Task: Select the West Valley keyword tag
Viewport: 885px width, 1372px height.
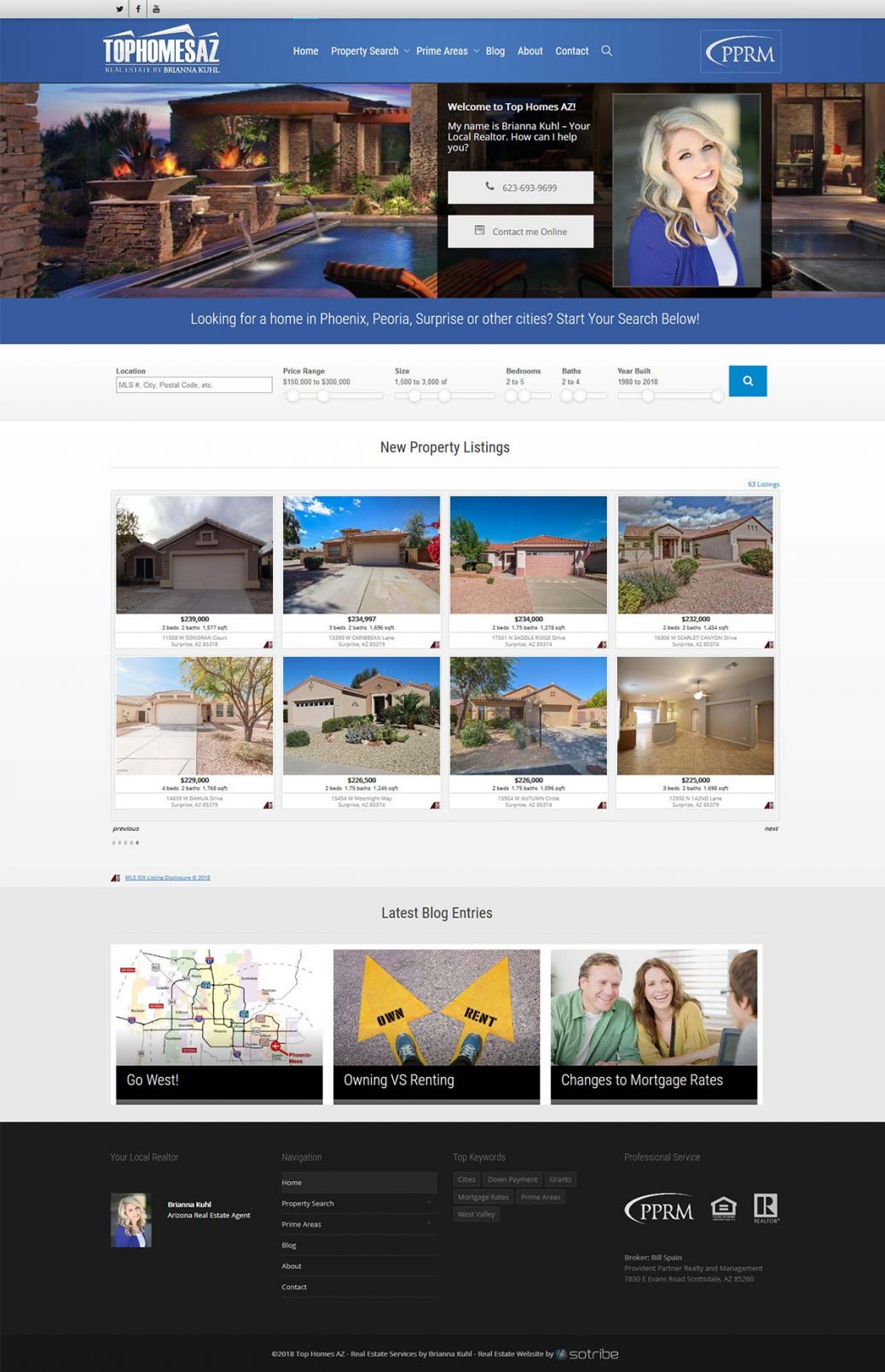Action: 476,1214
